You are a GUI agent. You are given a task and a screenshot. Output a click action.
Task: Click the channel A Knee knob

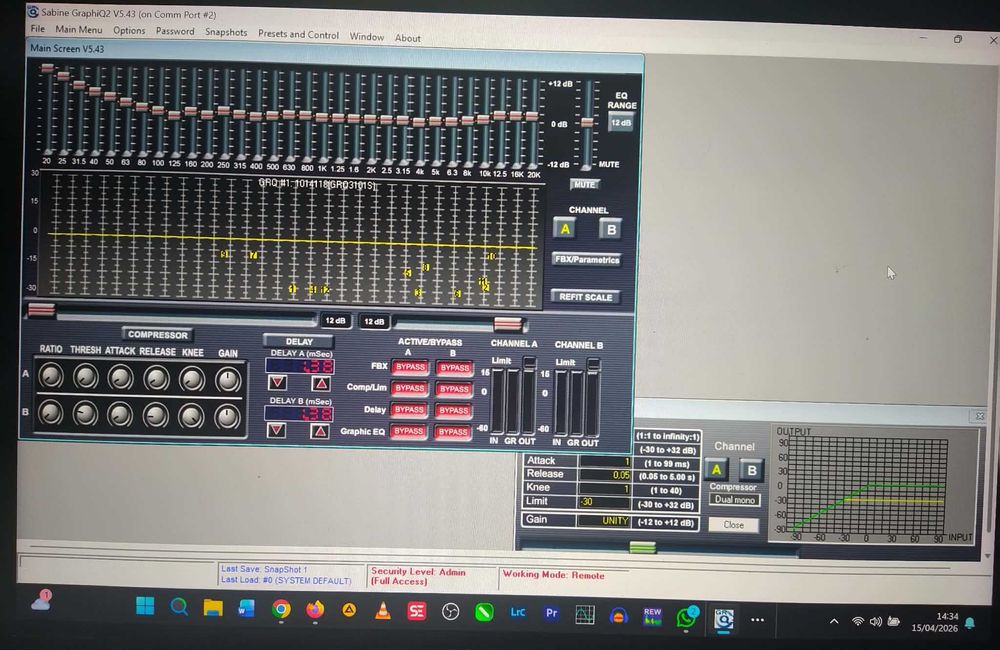192,380
